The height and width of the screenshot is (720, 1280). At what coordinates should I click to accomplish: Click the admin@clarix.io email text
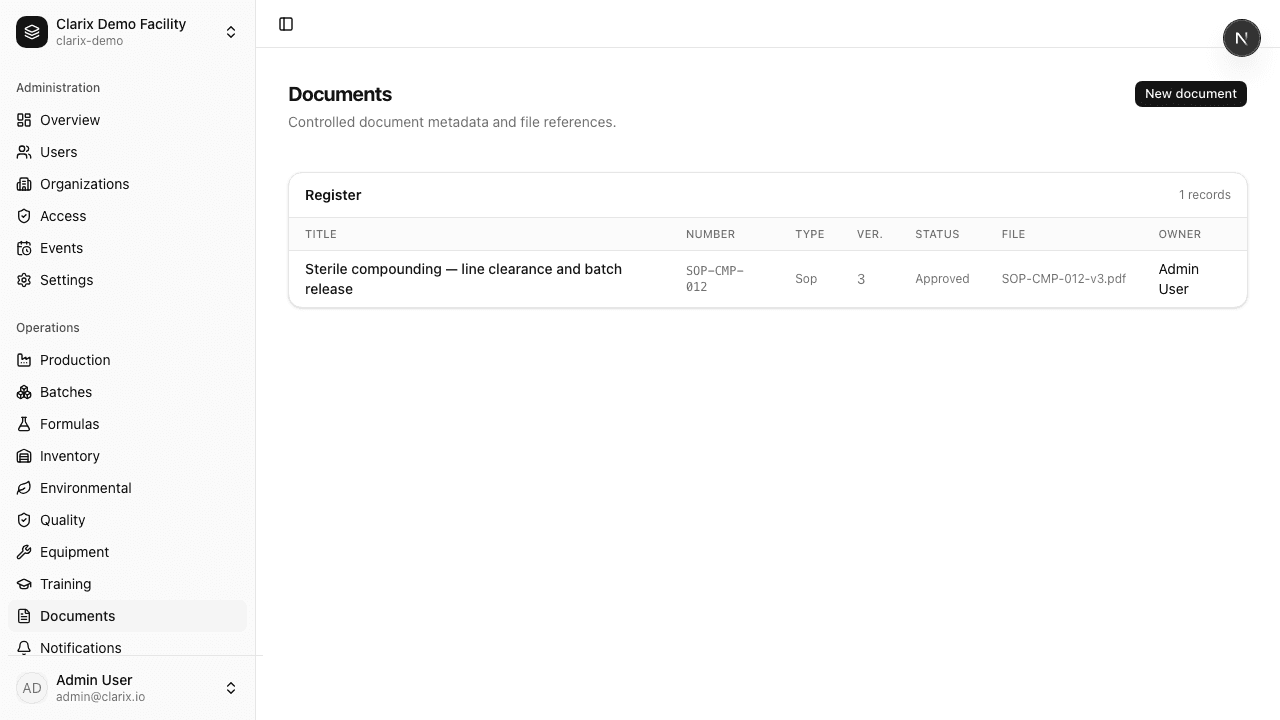point(100,697)
